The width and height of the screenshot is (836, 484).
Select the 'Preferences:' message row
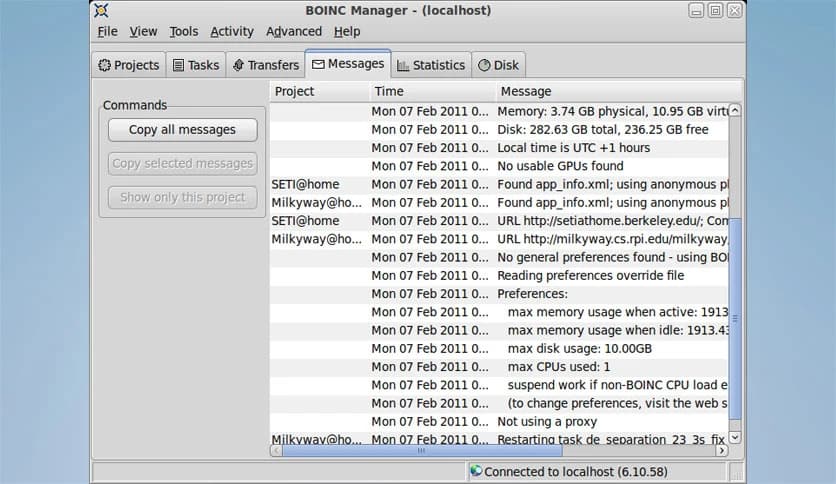coord(499,294)
